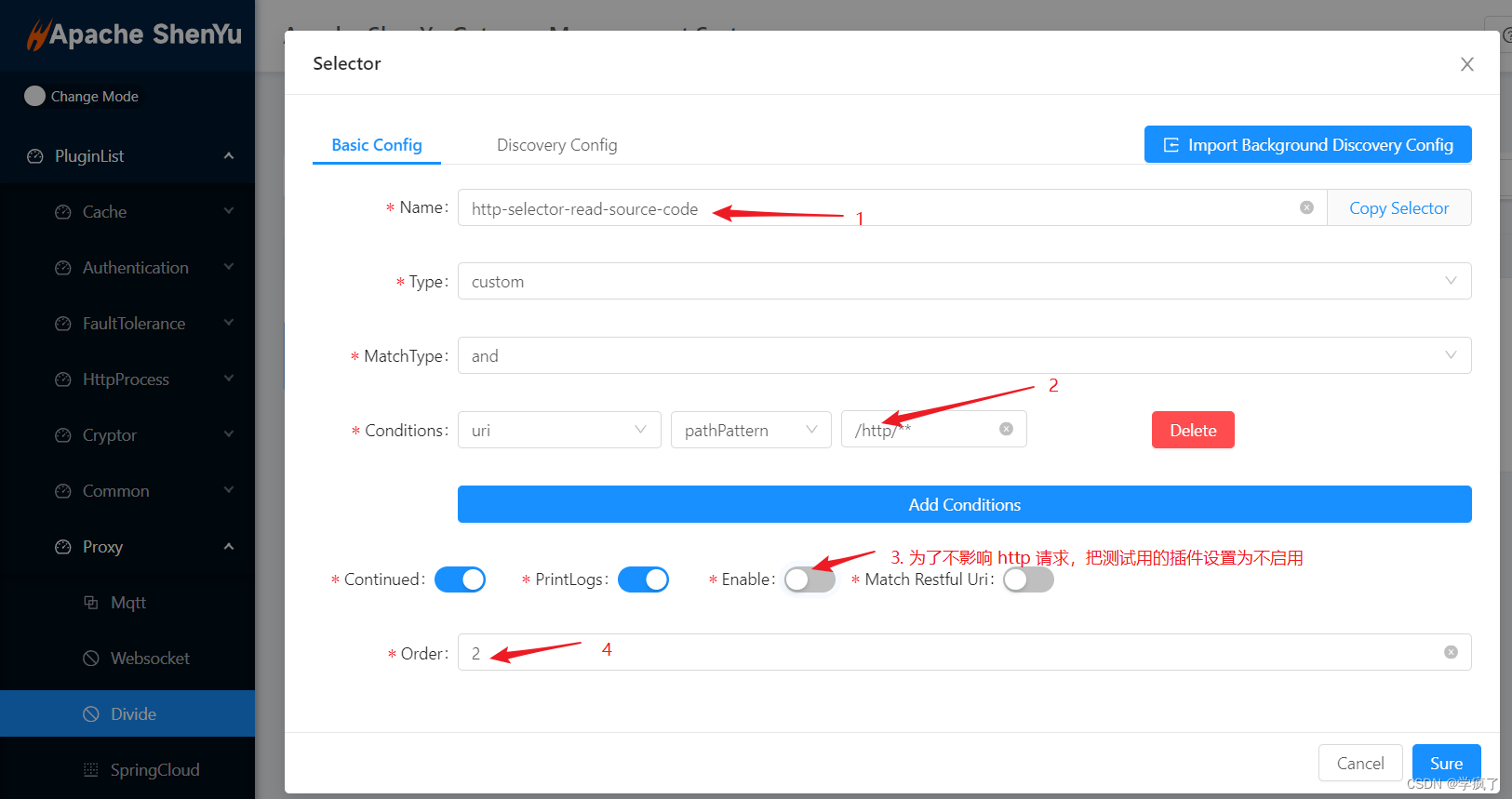Screen dimensions: 1512x799
Task: Open the pathPattern operator dropdown
Action: tap(751, 430)
